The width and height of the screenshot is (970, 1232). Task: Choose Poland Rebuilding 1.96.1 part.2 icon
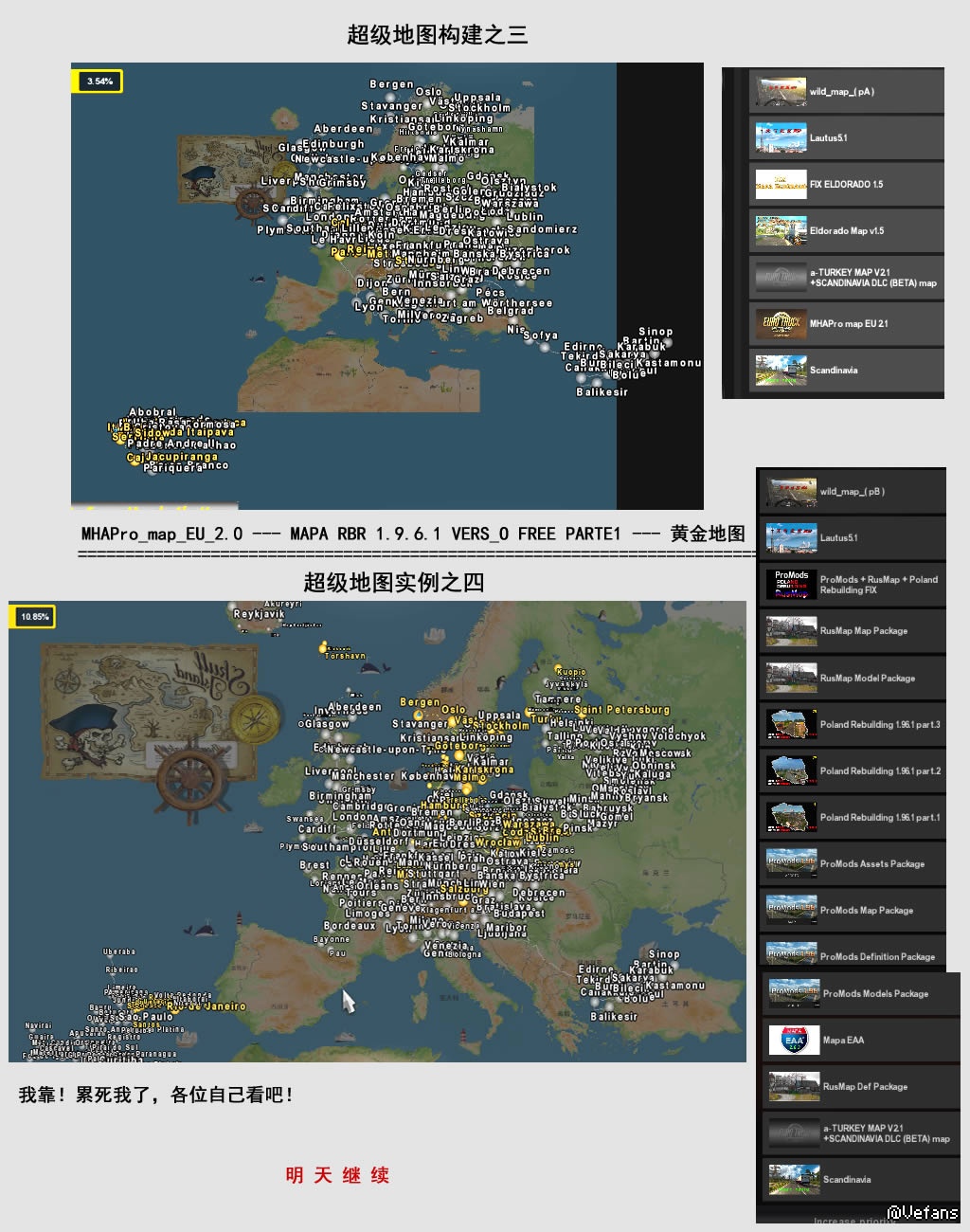(791, 770)
